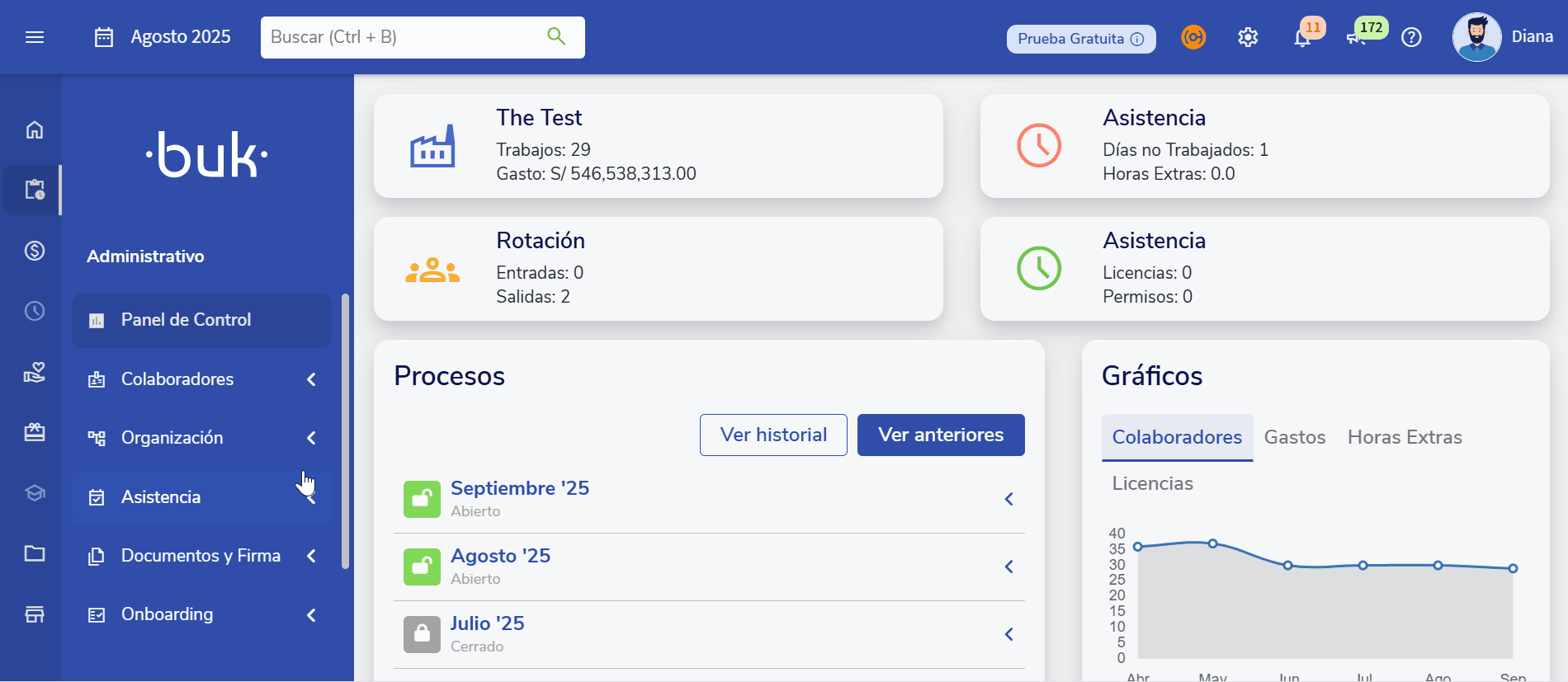Click the orange circular assistant icon
This screenshot has height=682, width=1568.
(1193, 37)
